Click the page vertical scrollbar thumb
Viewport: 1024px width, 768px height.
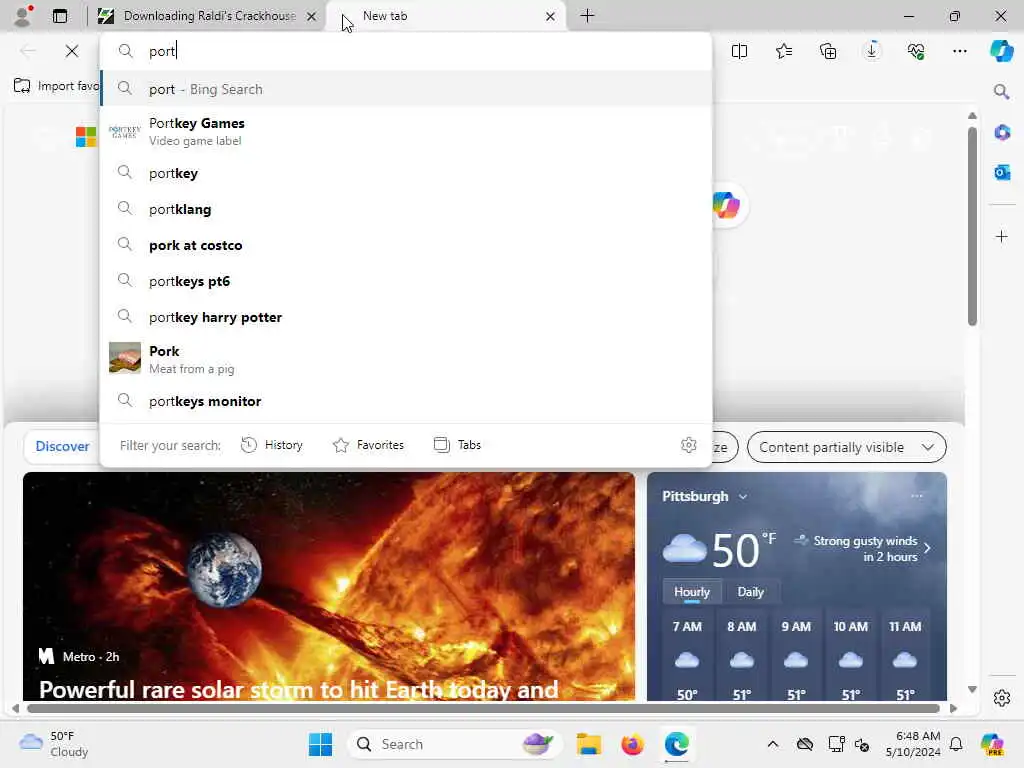[x=972, y=226]
